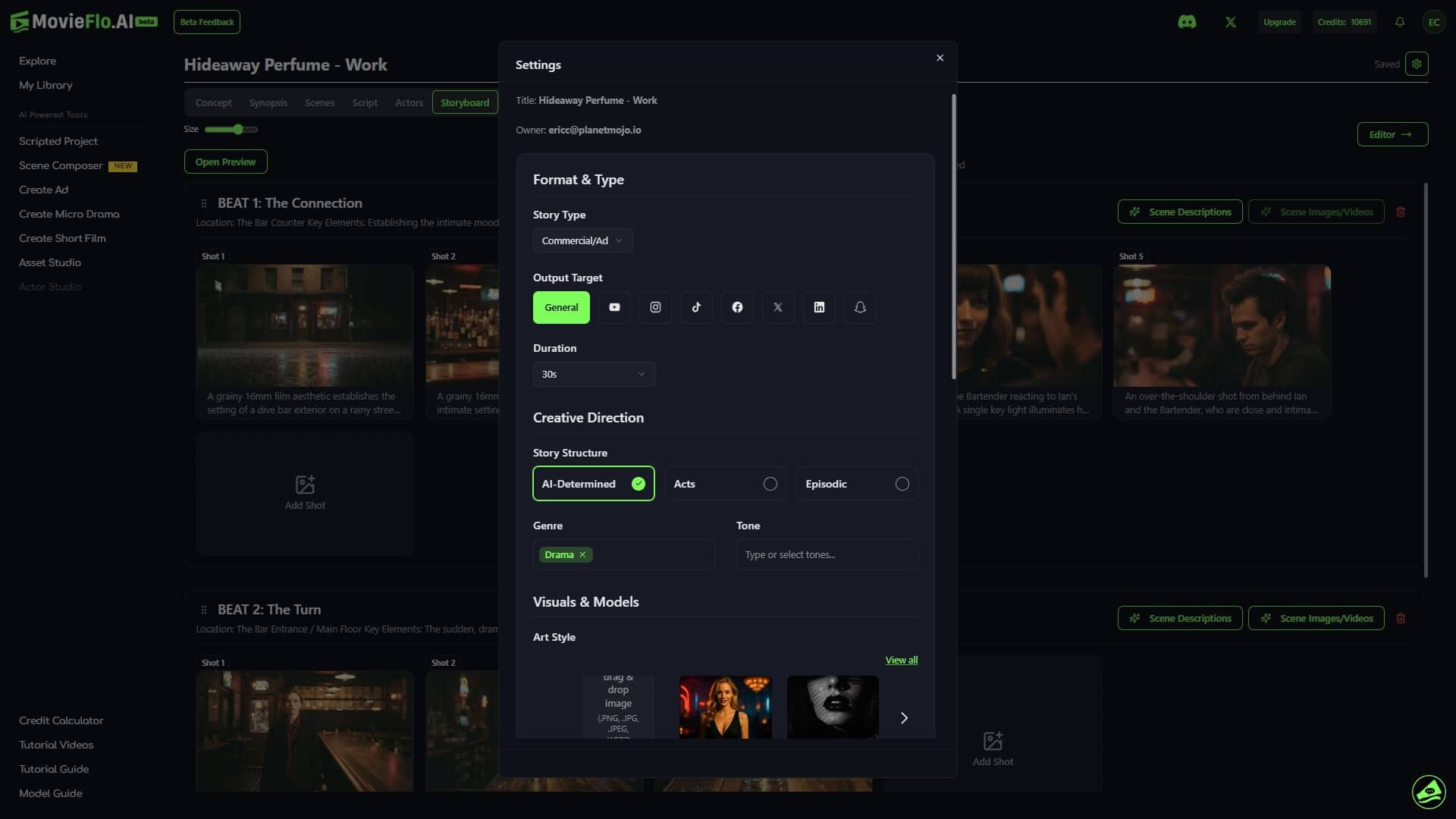
Task: Open the Commercial/Ad Story Type dropdown
Action: 583,240
